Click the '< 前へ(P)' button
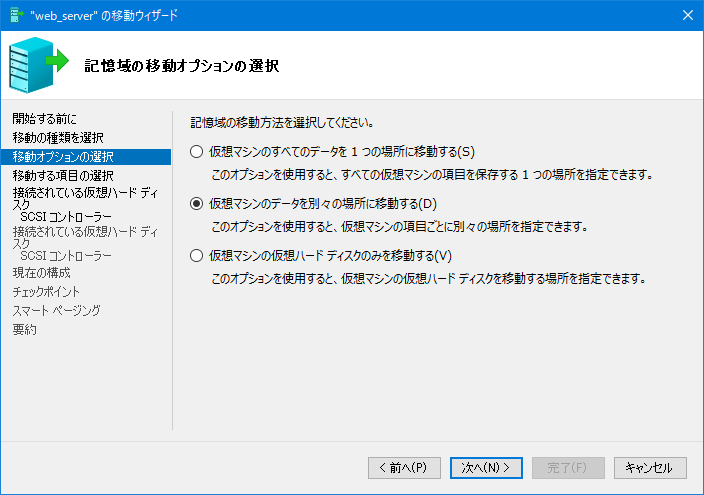Viewport: 704px width, 495px height. (404, 468)
